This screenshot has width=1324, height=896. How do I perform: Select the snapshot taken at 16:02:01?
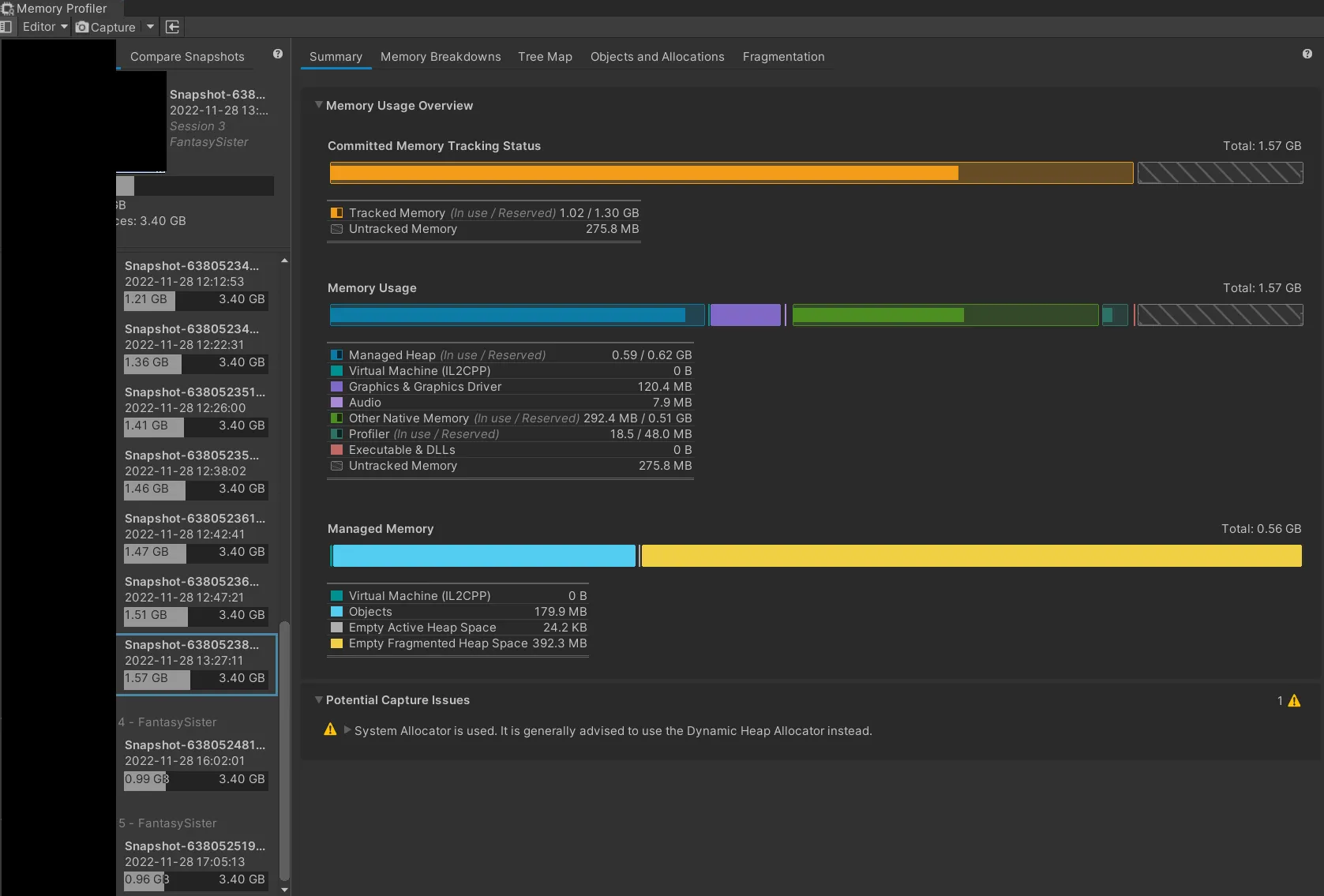(x=195, y=762)
